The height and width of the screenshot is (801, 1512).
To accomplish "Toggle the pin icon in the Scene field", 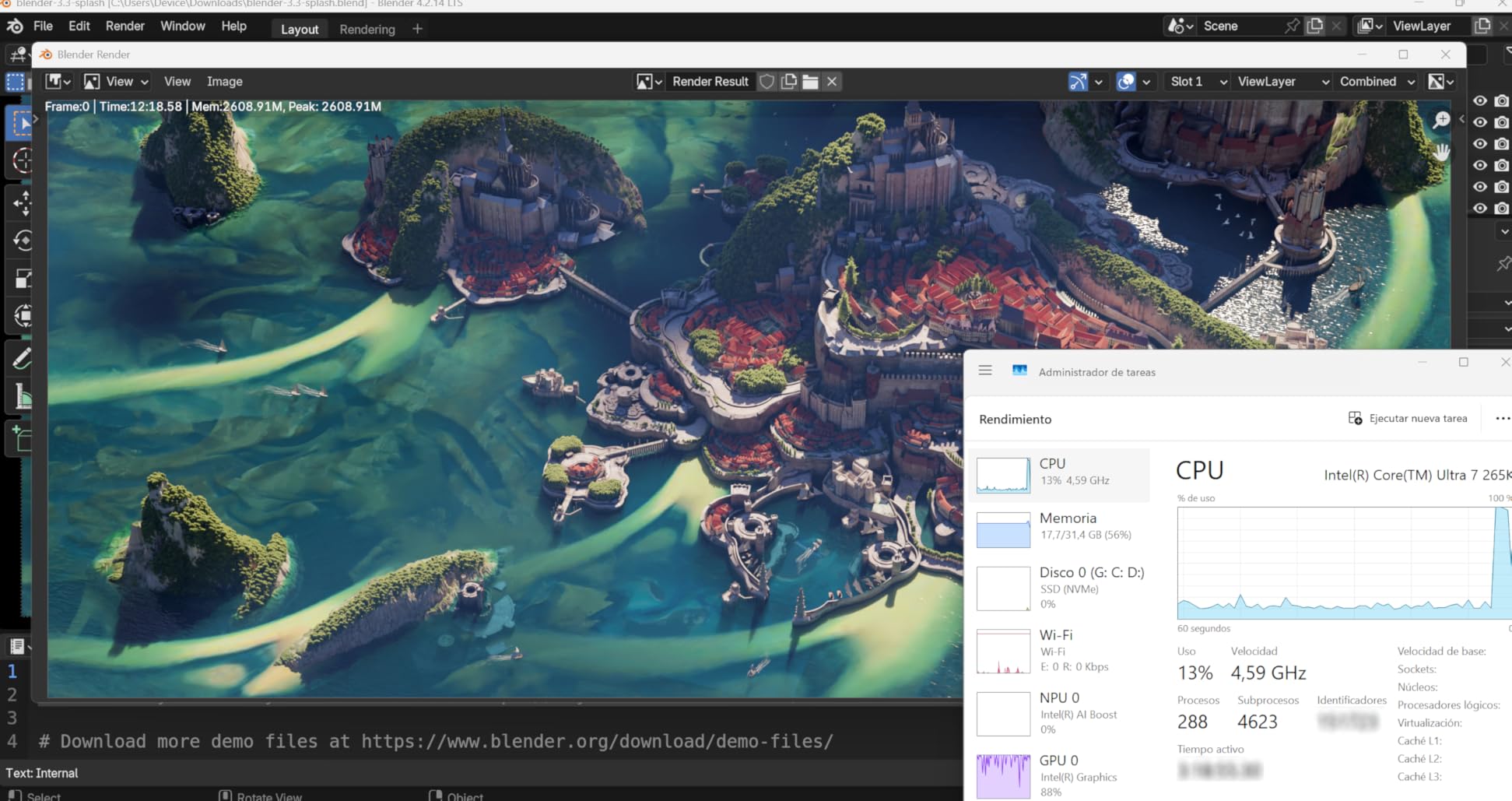I will pos(1293,26).
